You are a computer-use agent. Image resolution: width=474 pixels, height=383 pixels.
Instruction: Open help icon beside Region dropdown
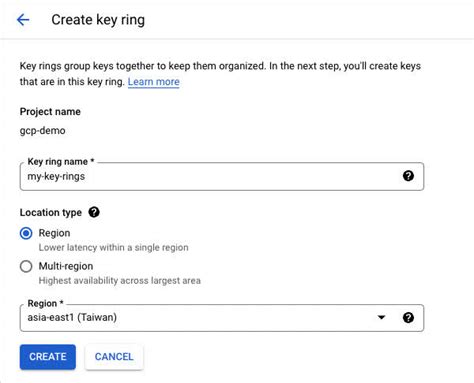(408, 317)
